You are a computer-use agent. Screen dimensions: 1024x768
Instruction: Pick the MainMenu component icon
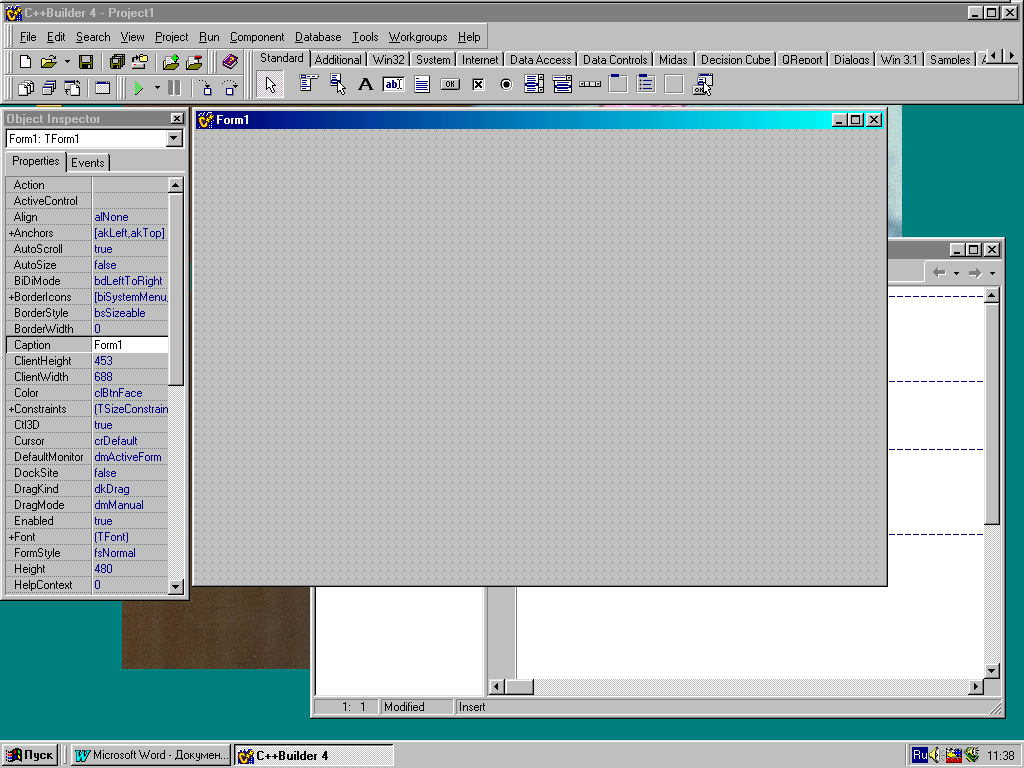(308, 84)
